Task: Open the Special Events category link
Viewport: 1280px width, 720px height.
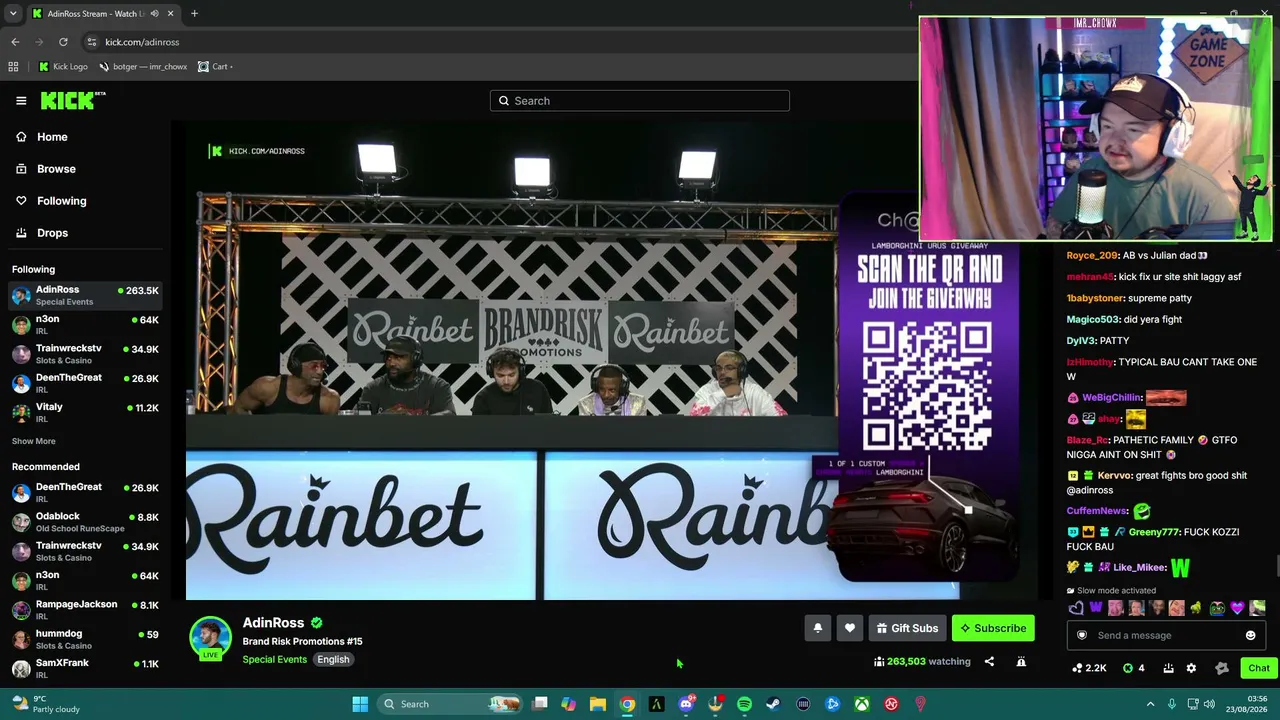Action: [x=274, y=660]
